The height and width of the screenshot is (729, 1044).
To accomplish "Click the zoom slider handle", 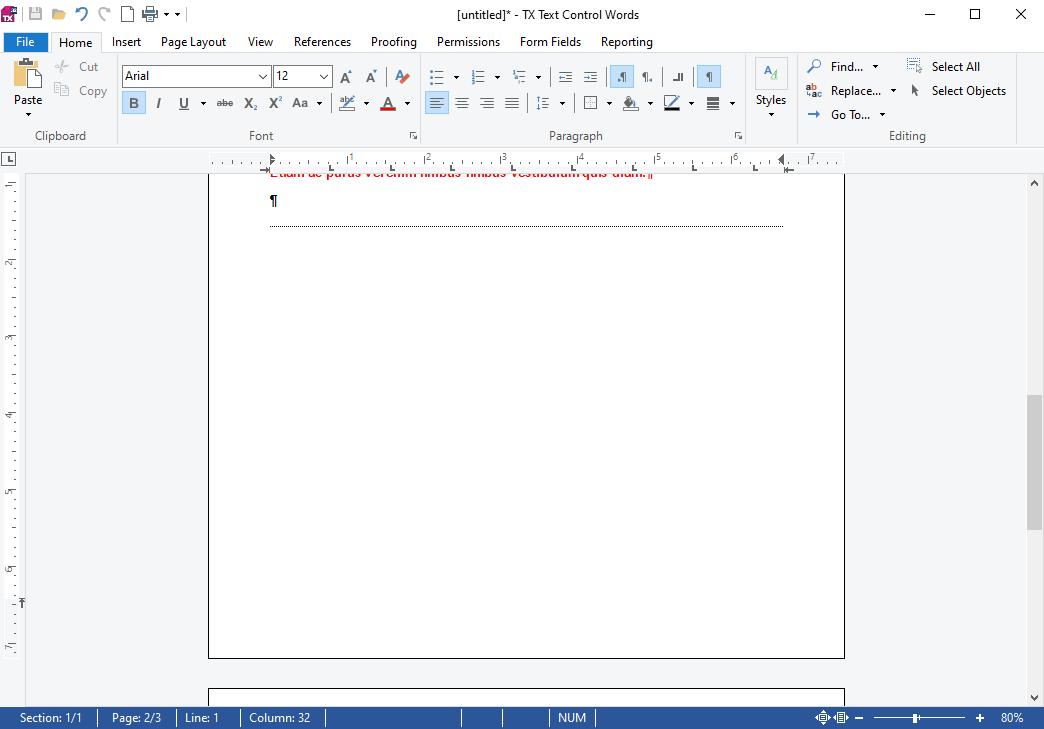I will coord(916,718).
